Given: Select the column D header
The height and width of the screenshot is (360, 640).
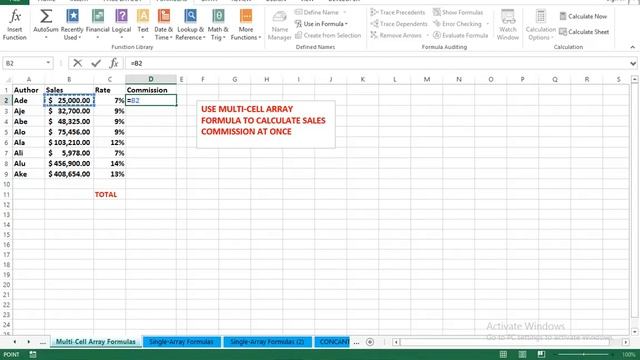Looking at the screenshot, I should coord(151,79).
